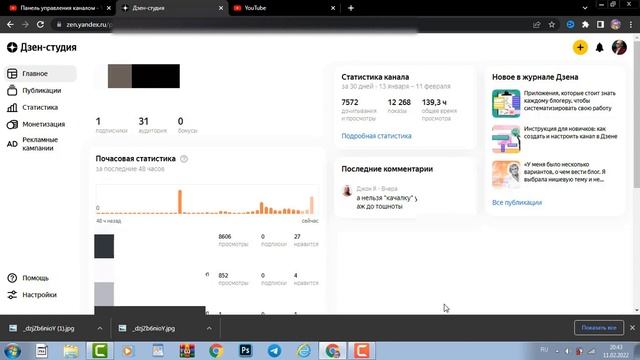Expand options for _dzjZb6nioY.jpg download
Viewport: 640px width, 360px height.
(209, 328)
